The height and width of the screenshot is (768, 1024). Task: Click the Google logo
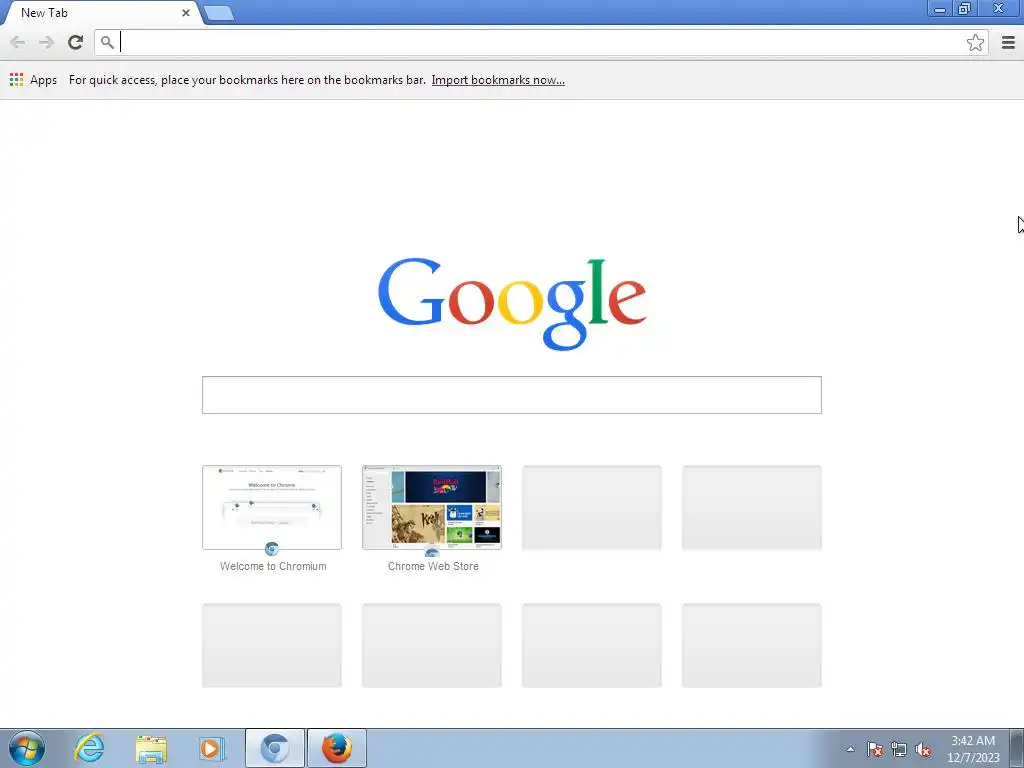[512, 304]
